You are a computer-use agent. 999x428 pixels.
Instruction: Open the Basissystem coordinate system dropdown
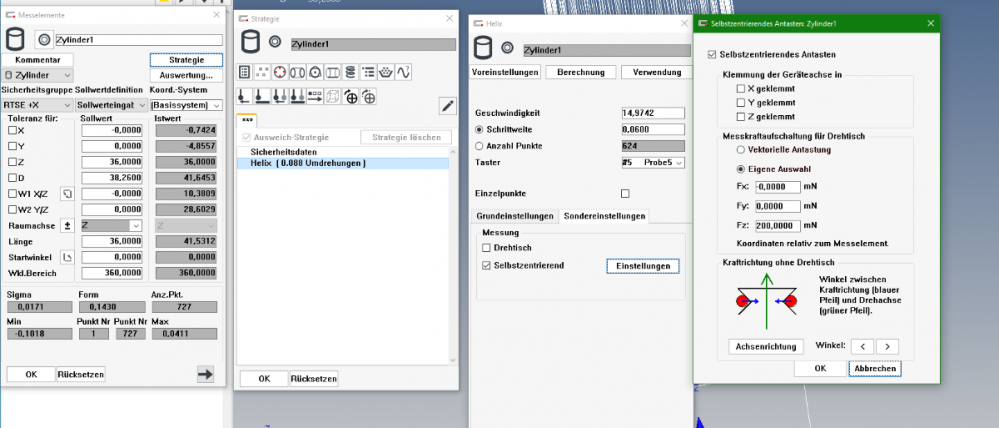coord(187,105)
